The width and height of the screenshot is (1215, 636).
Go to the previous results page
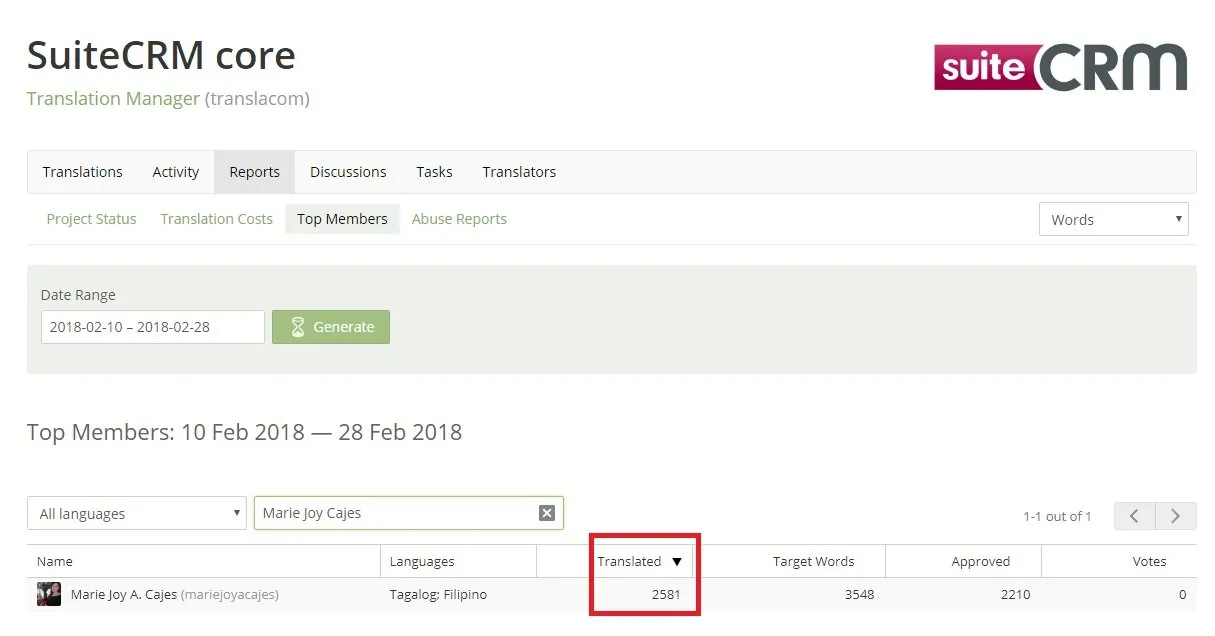click(1134, 516)
